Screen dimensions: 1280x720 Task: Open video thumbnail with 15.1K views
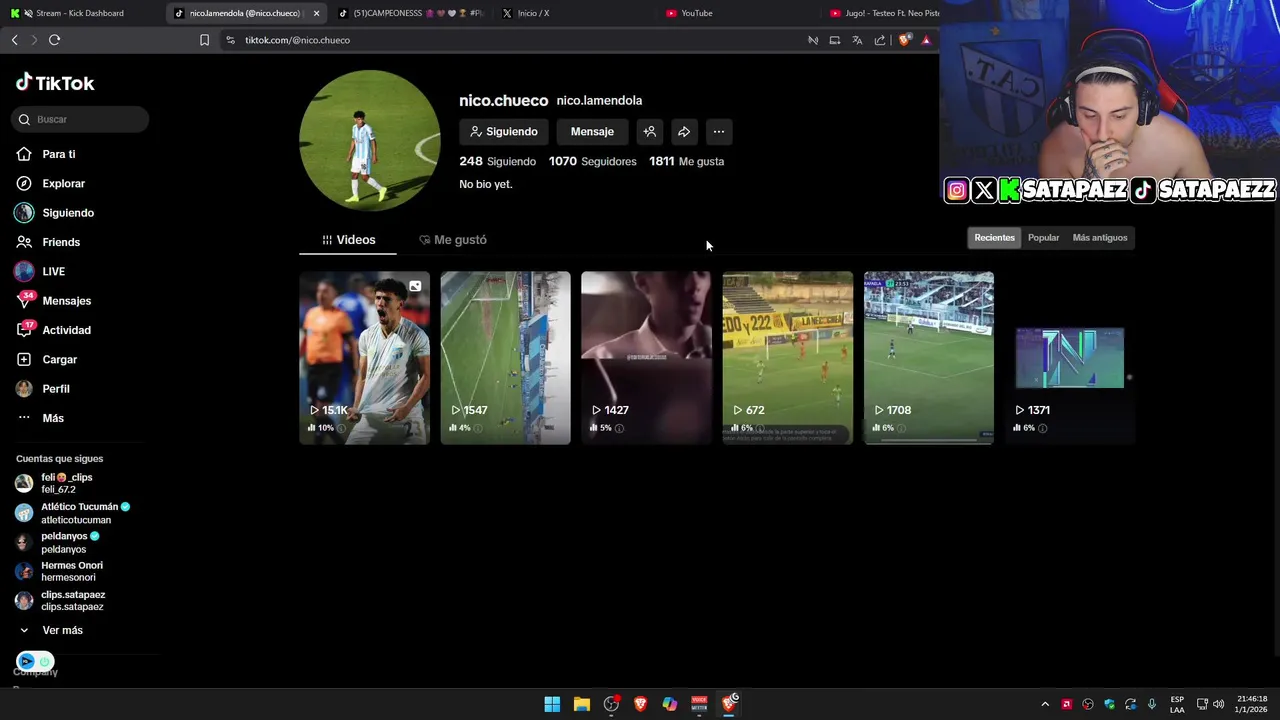364,357
